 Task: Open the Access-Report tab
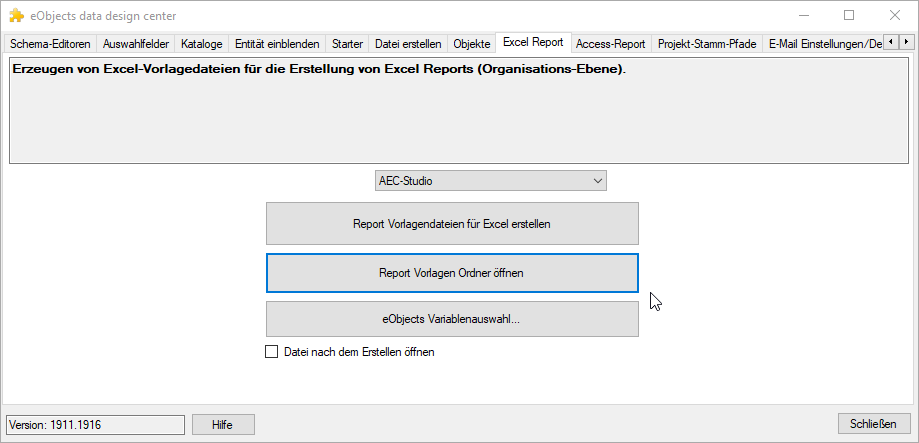point(611,44)
